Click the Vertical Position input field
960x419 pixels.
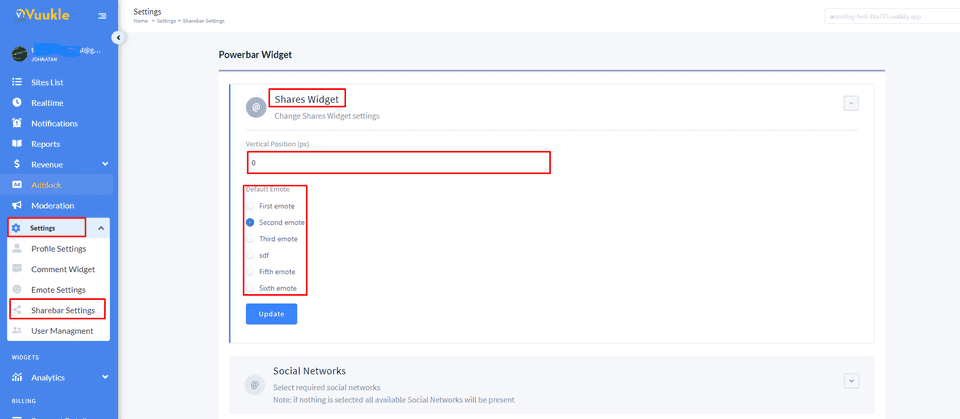click(x=399, y=163)
